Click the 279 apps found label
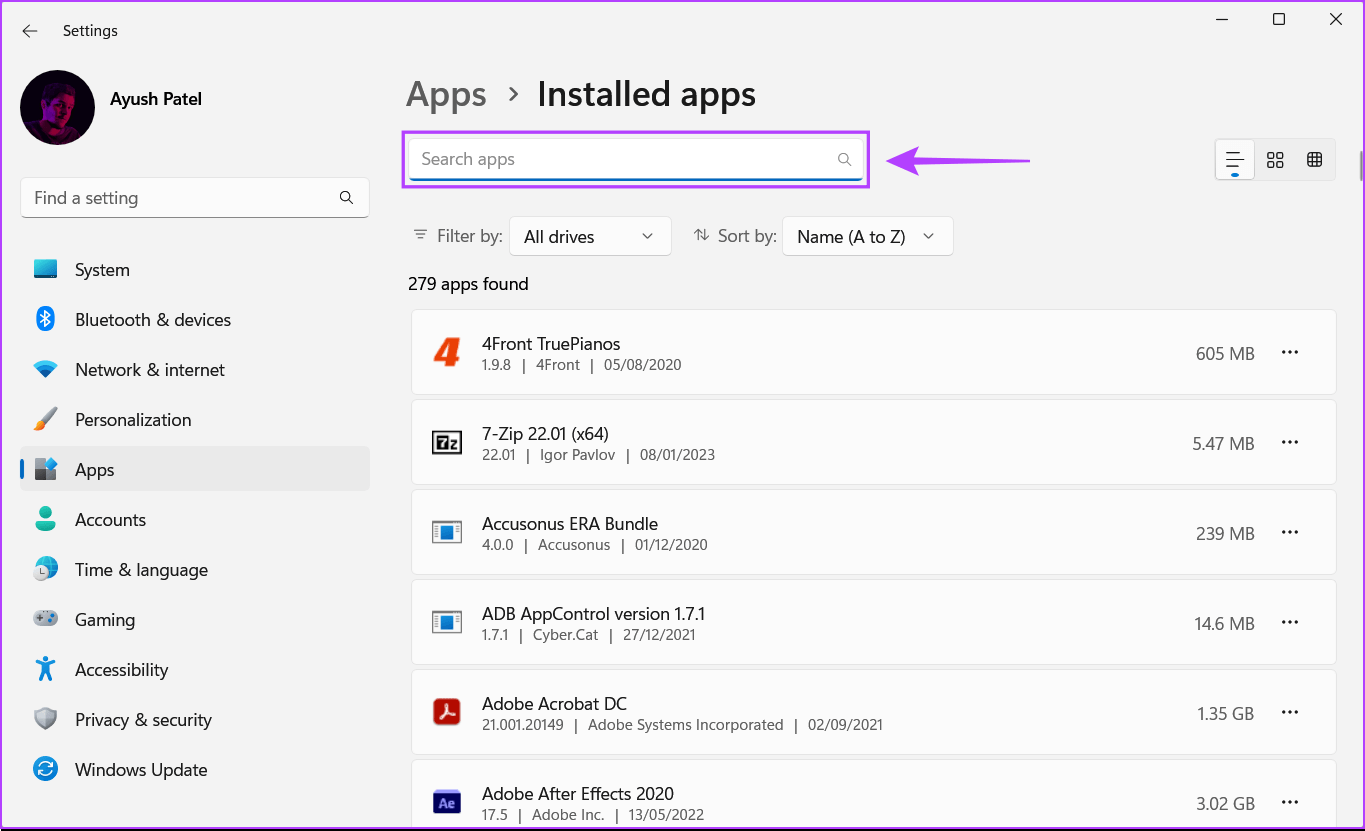Screen dimensions: 1365x831 tap(468, 284)
